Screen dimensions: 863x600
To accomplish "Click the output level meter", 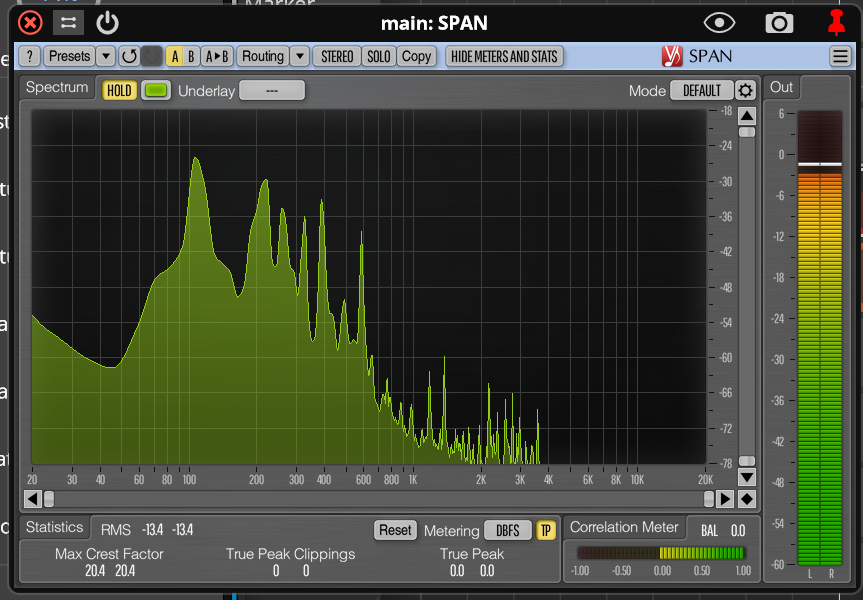I will coord(820,338).
